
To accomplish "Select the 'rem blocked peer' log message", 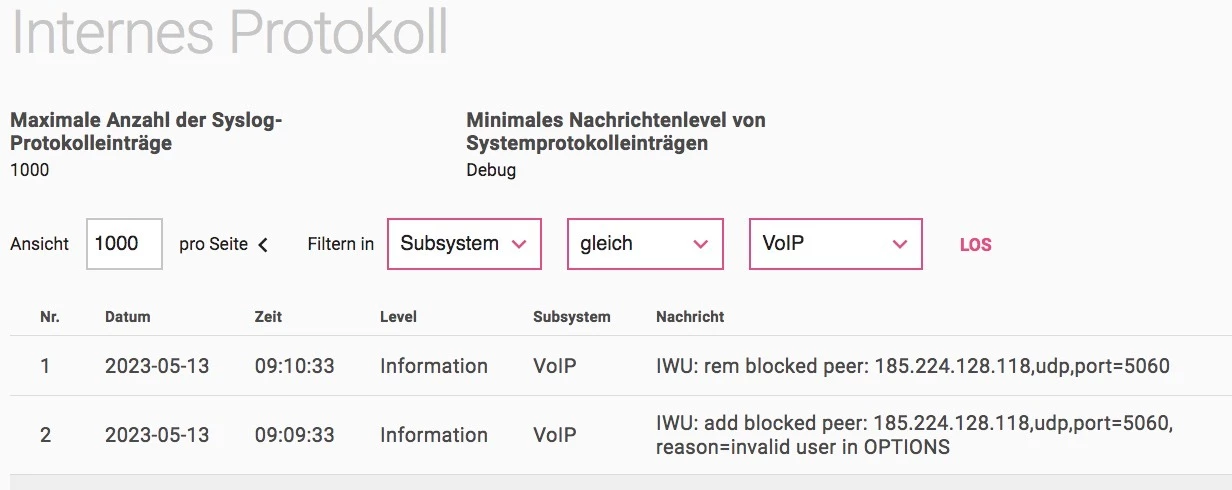I will click(x=912, y=366).
